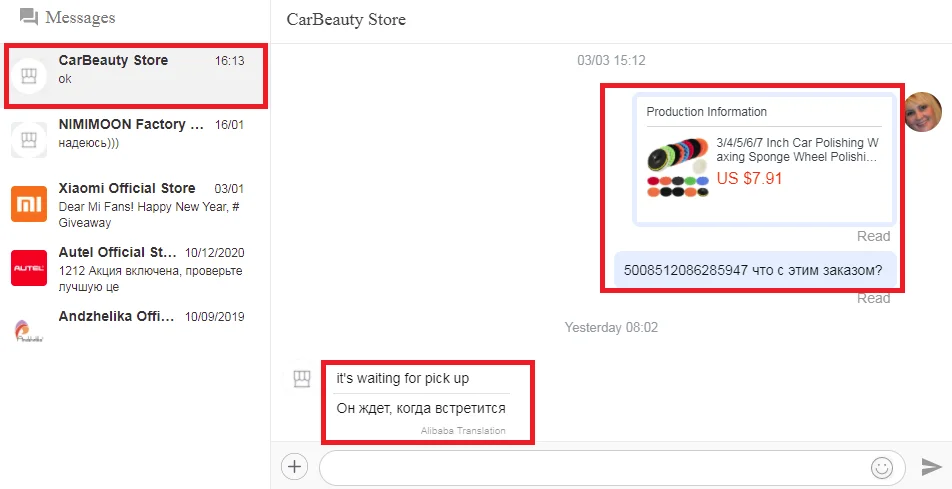
Task: Click the NIMIMOON Factory shop avatar icon
Action: coord(29,140)
